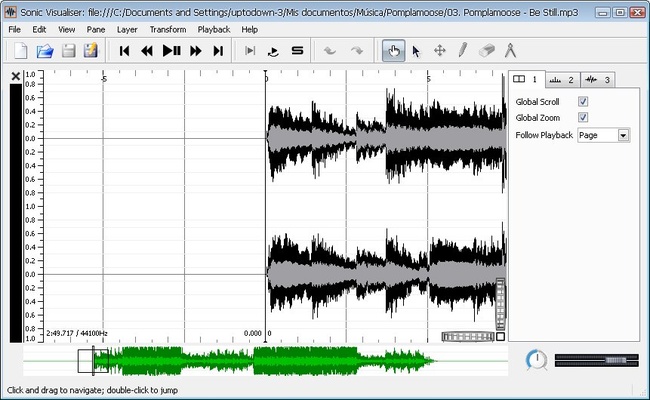Click the status bar navigation hint
Image resolution: width=650 pixels, height=400 pixels.
[92, 390]
